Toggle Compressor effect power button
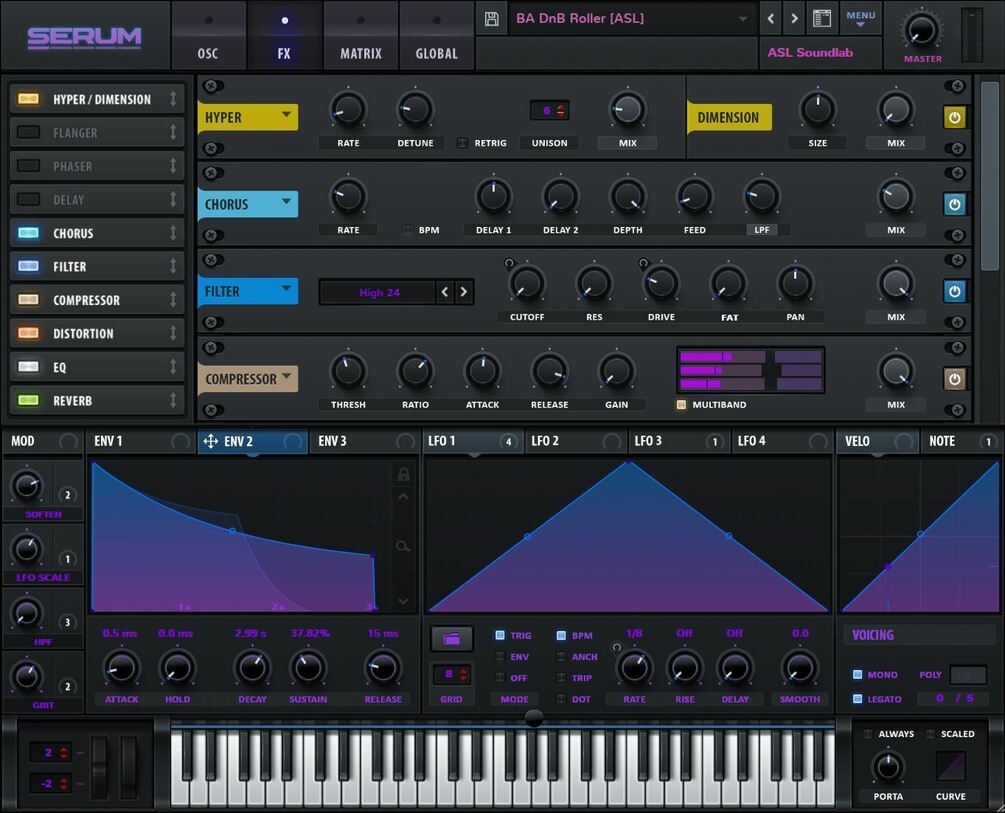The image size is (1005, 813). point(954,379)
